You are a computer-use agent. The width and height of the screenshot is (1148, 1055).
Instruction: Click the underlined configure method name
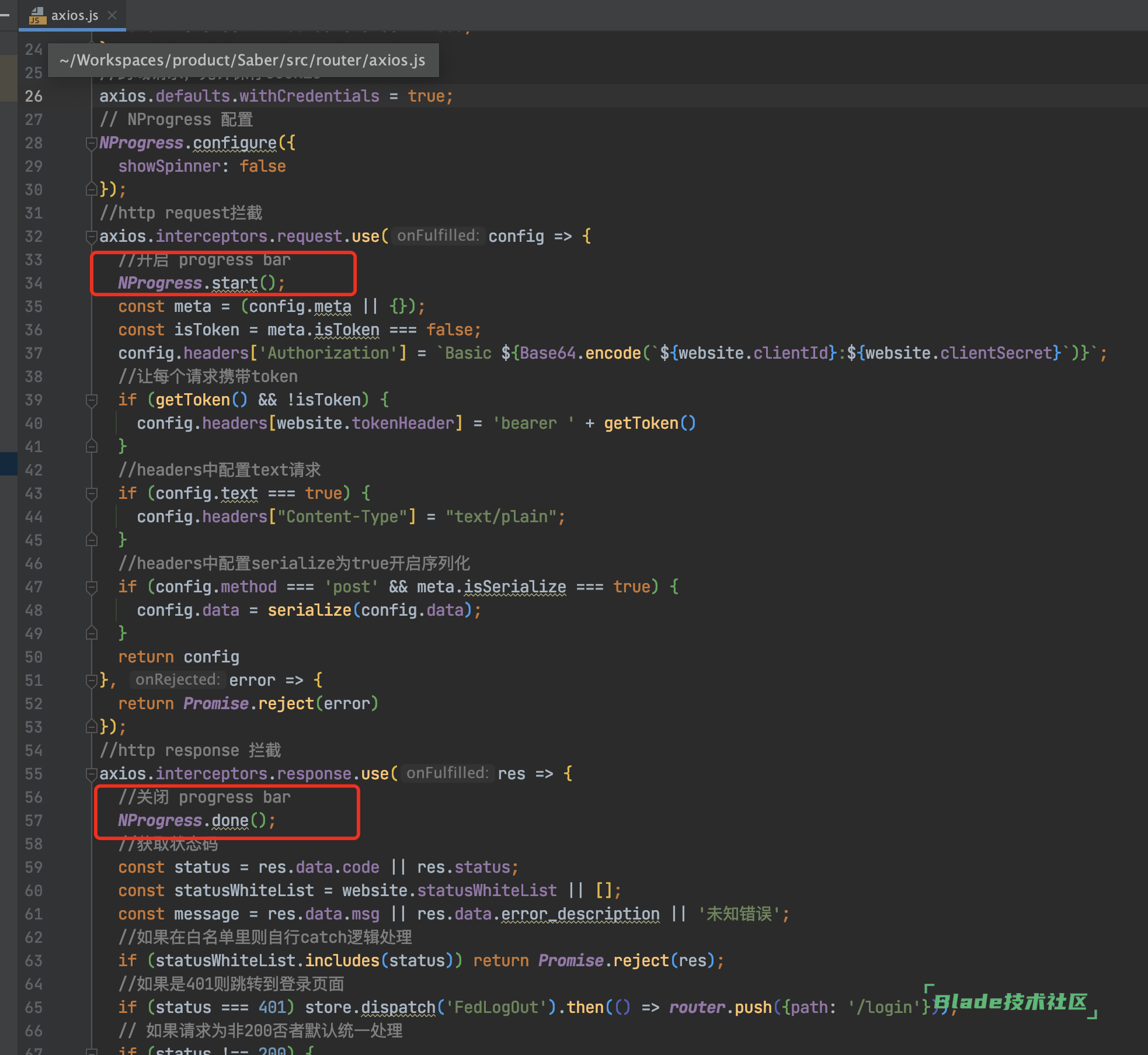point(235,143)
